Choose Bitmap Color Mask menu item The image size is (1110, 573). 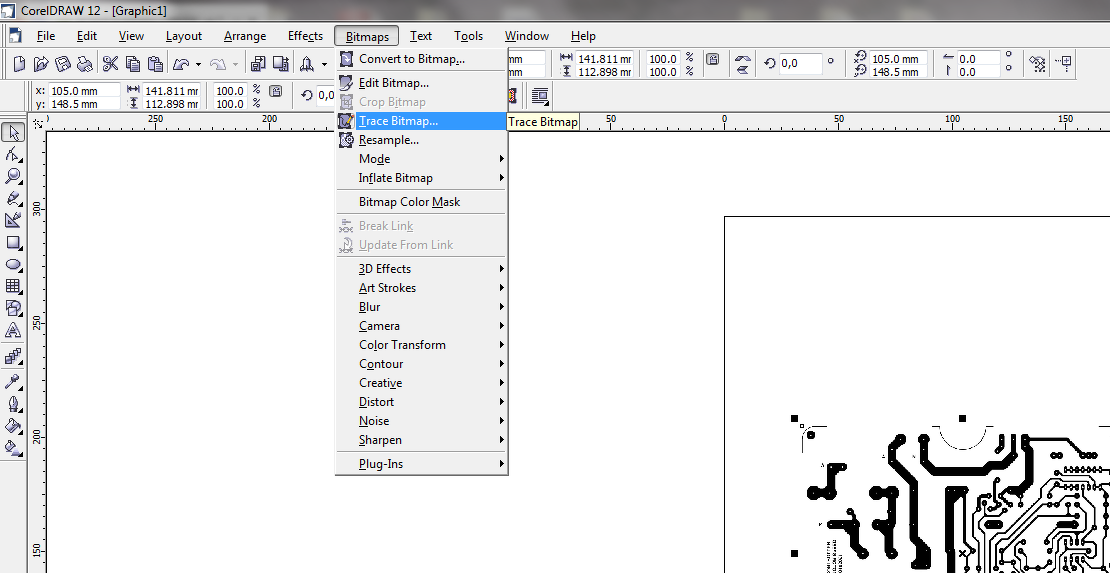pyautogui.click(x=421, y=202)
